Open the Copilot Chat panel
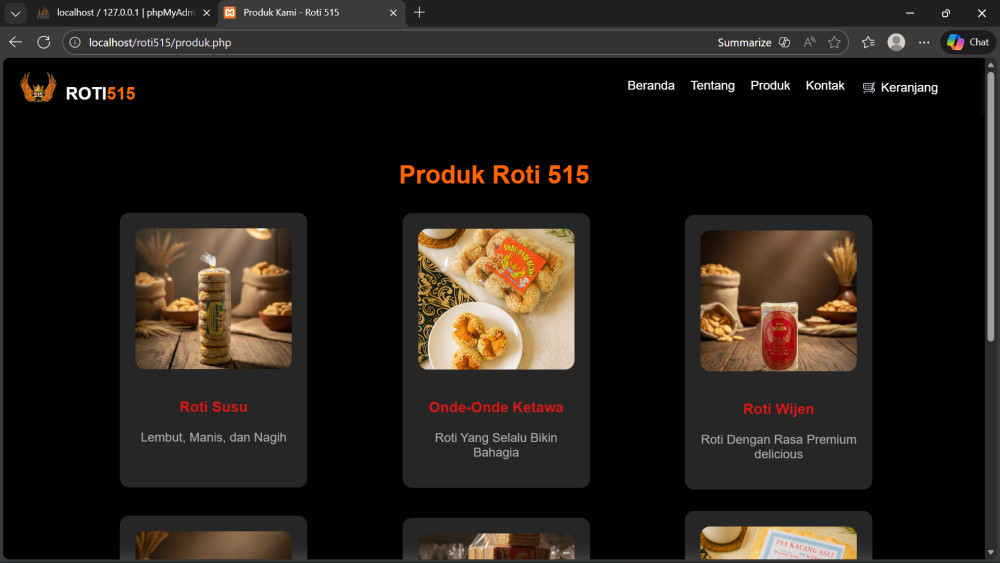This screenshot has height=563, width=1000. point(967,42)
